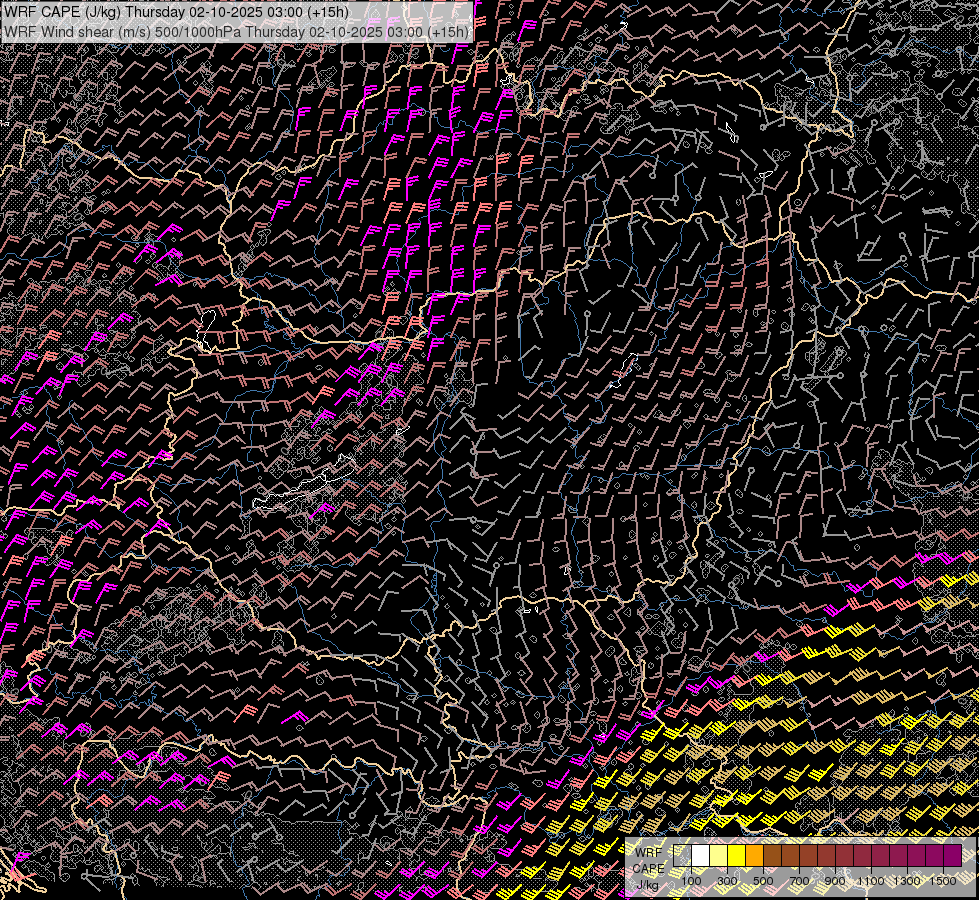
Task: Pick the pale yellow CAPE legend swatch
Action: click(718, 856)
